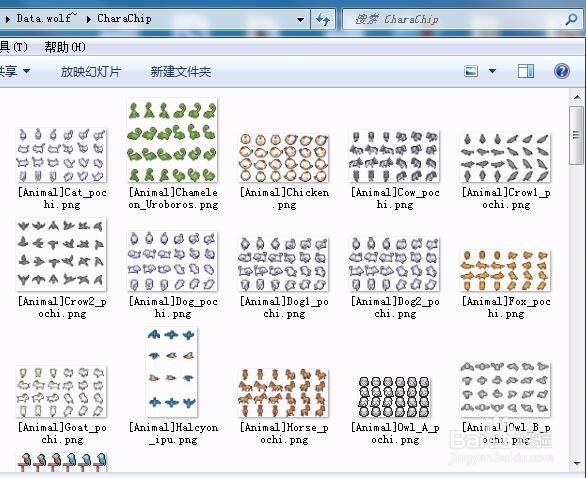The width and height of the screenshot is (586, 478).
Task: Select the Crow2_pochi sprite thumbnail
Action: 61,254
